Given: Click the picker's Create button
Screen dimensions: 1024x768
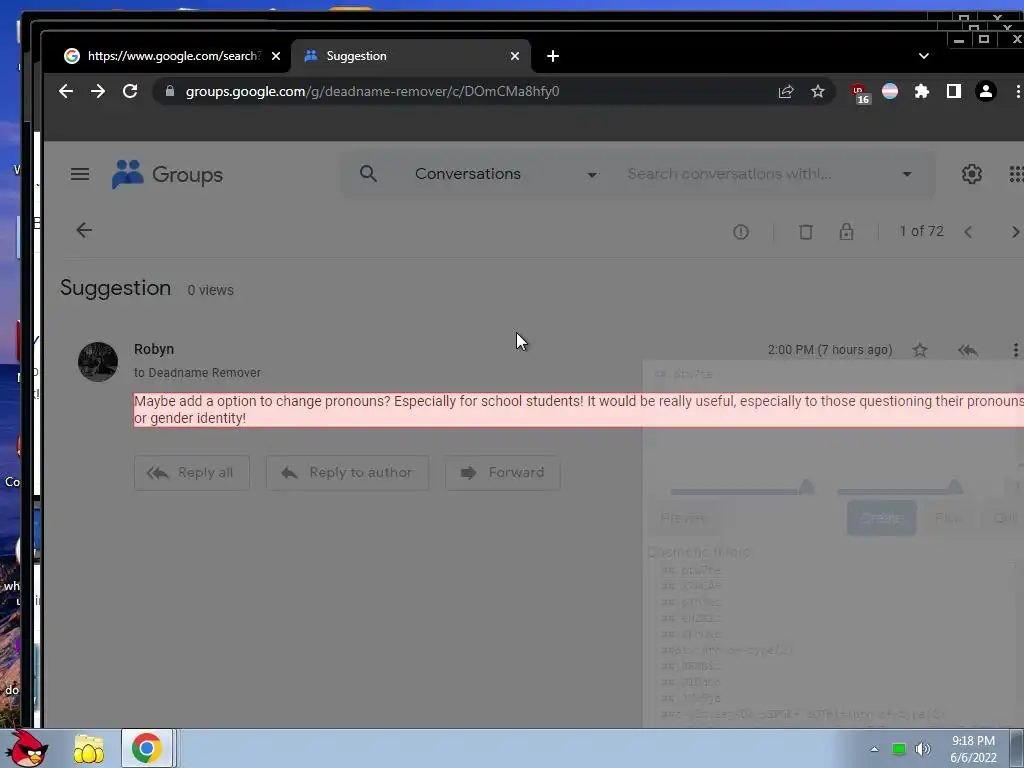Looking at the screenshot, I should (x=882, y=518).
